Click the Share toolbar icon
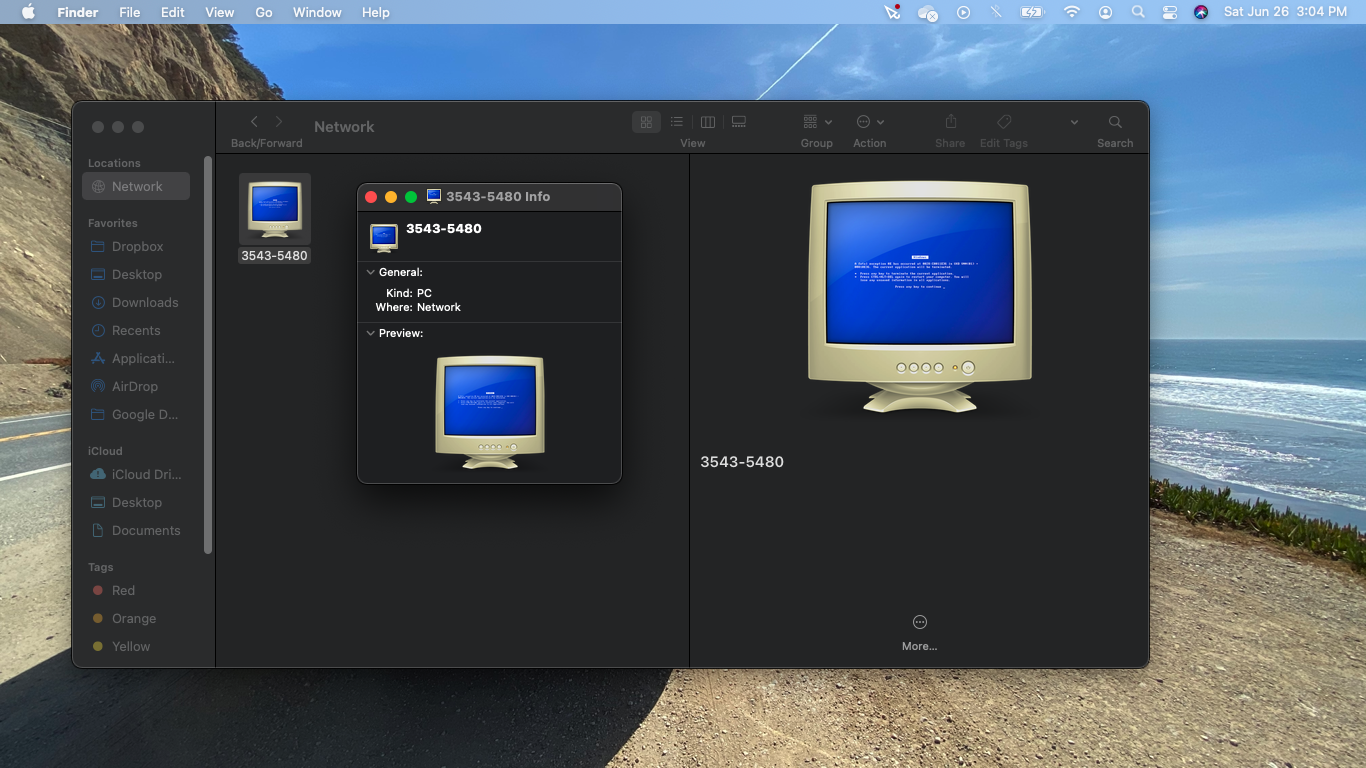Viewport: 1366px width, 768px height. point(951,122)
